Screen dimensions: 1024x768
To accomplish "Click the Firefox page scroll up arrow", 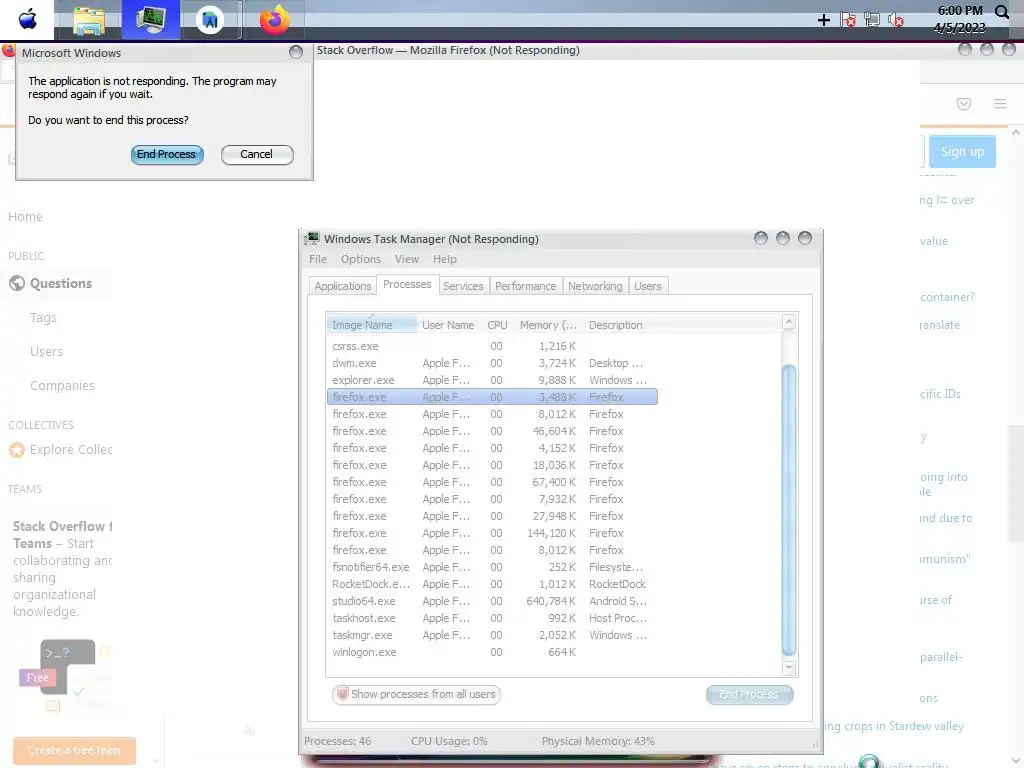I will (1016, 132).
